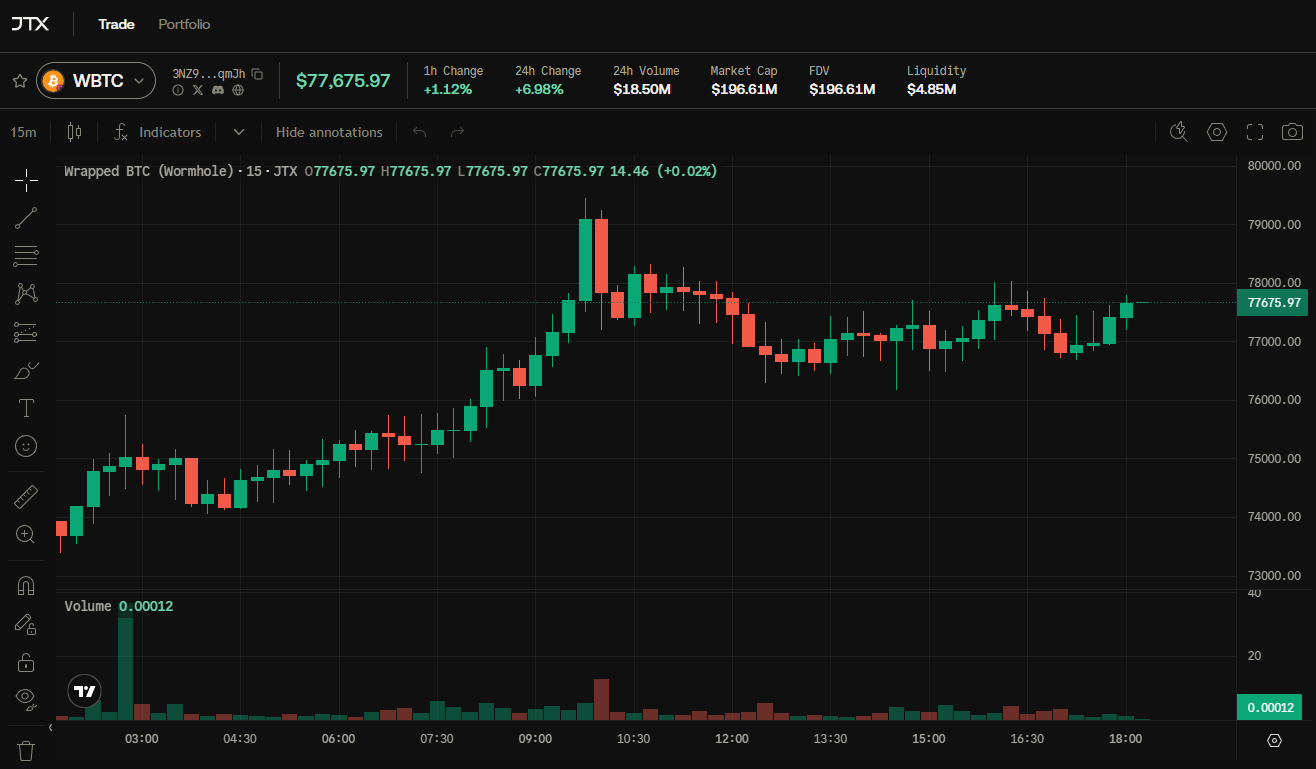The height and width of the screenshot is (769, 1316).
Task: Click the 80000.00 price axis label
Action: 1275,166
